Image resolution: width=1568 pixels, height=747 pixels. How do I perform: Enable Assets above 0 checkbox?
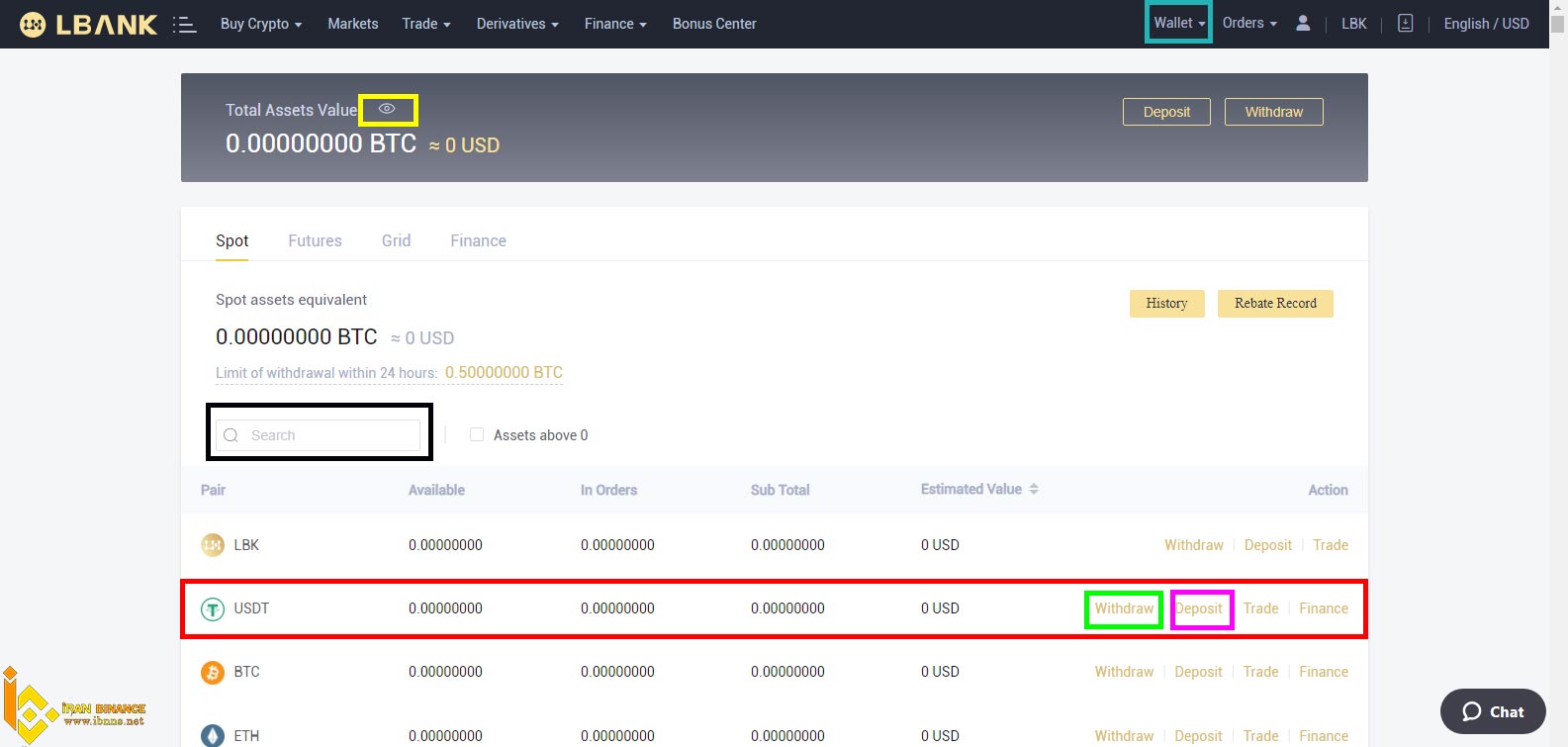pos(477,434)
